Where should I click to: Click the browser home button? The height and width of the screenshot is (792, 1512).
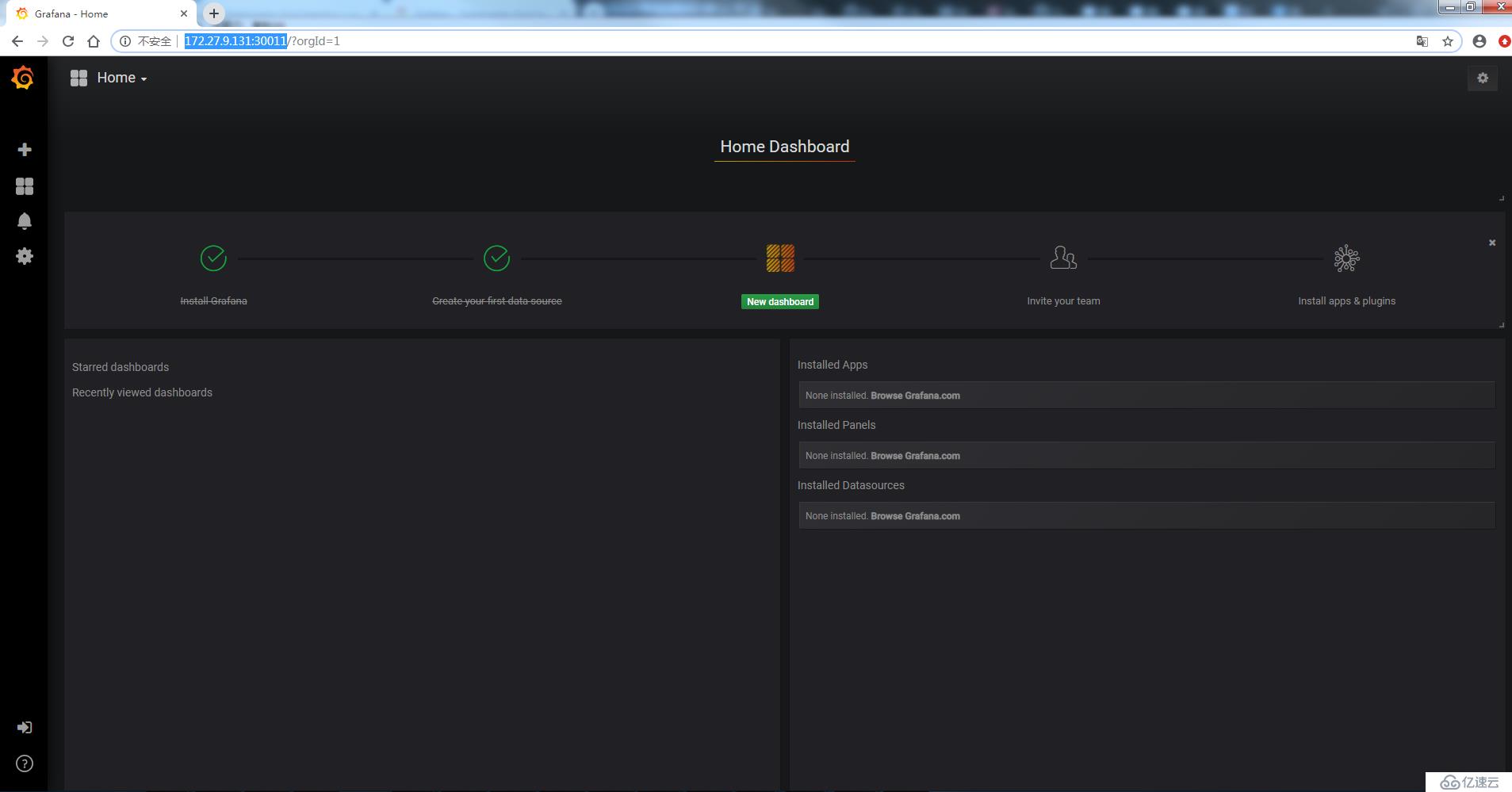(x=94, y=41)
